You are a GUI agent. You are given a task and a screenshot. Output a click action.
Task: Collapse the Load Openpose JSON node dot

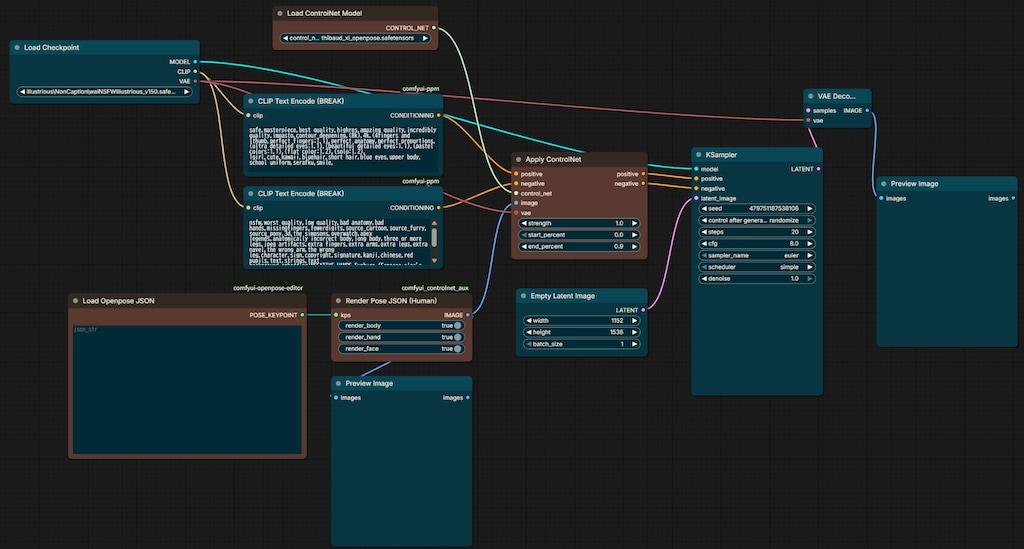[76, 301]
